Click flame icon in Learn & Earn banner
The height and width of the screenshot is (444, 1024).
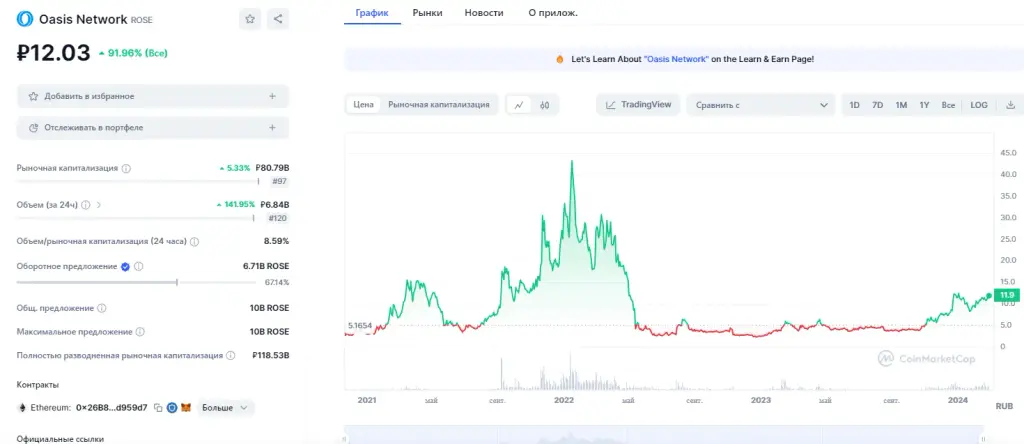point(560,59)
